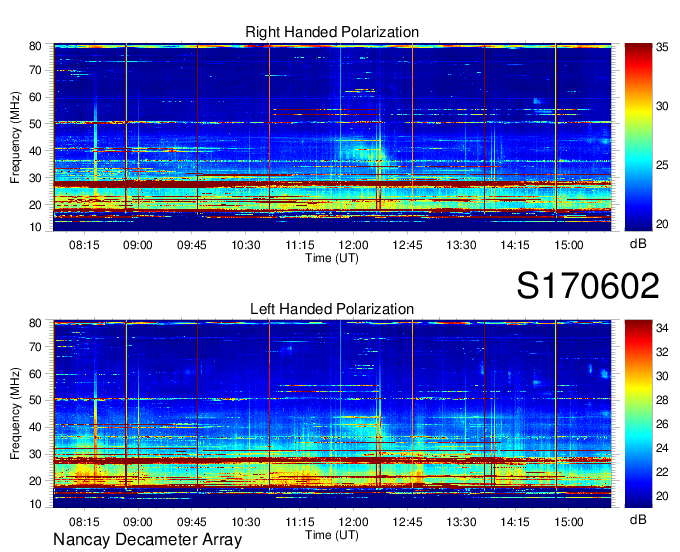Click 09:00 time tick of Left Handed plot
Screen dimensions: 680x552
[x=138, y=522]
